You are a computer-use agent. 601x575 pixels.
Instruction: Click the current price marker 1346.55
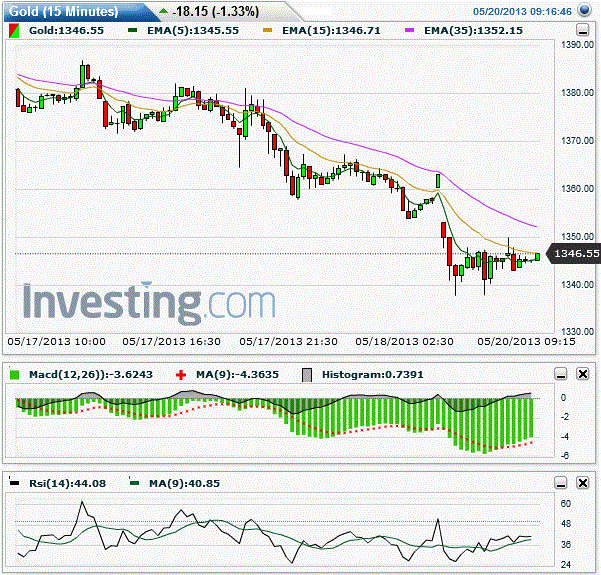[x=574, y=253]
